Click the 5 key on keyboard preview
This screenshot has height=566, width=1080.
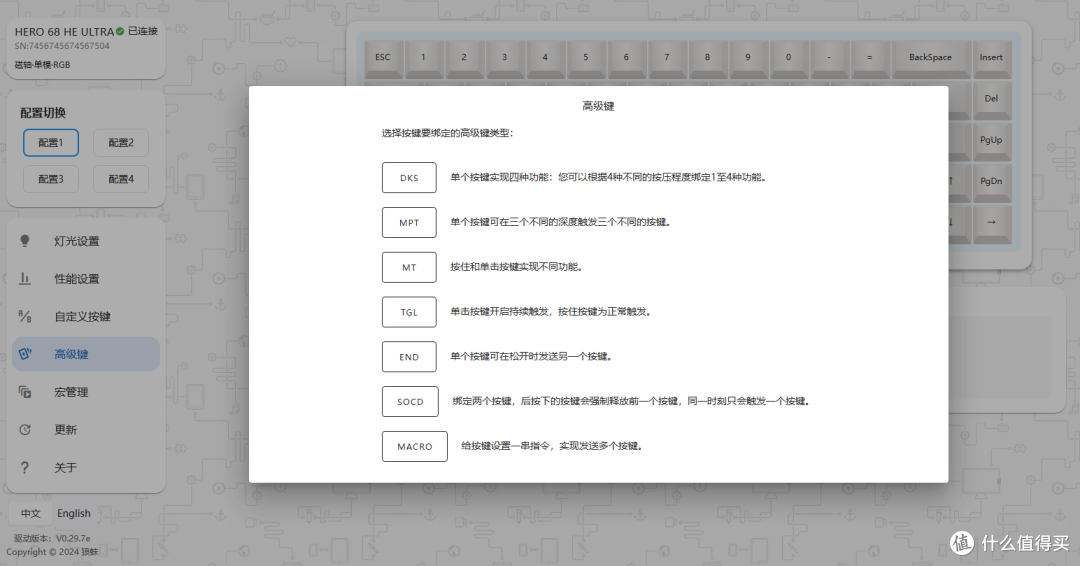pyautogui.click(x=585, y=58)
